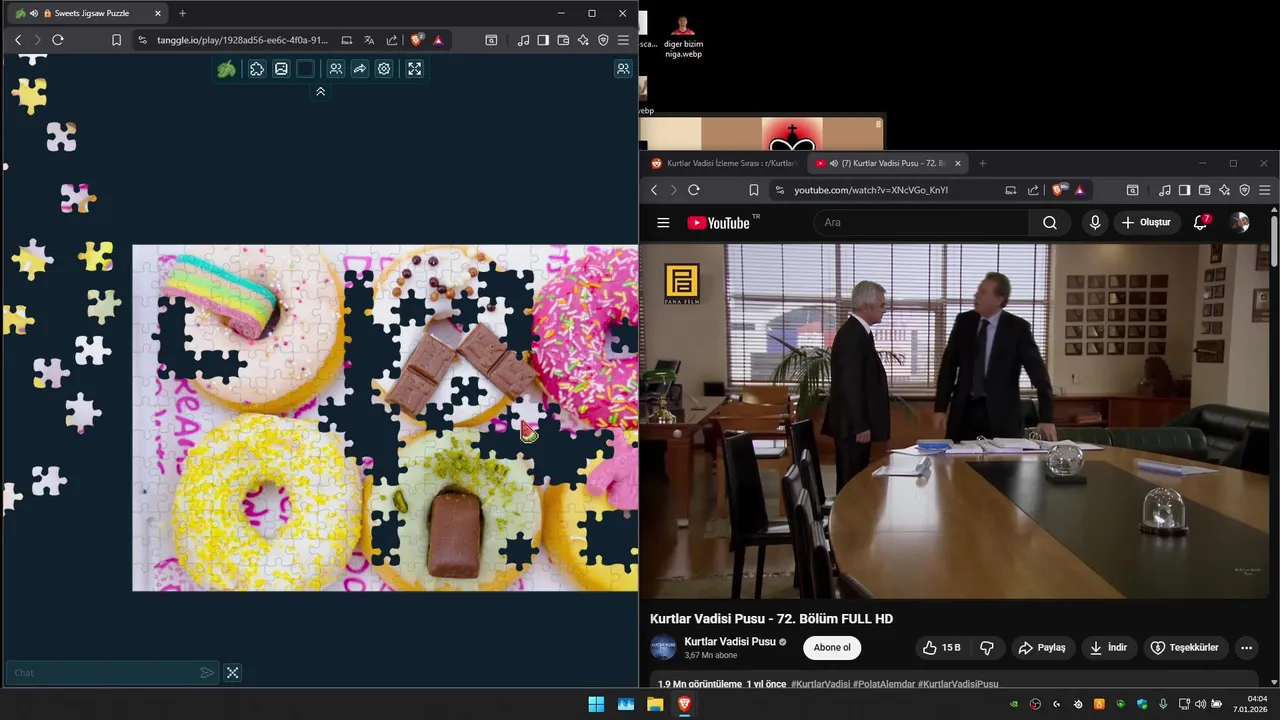Click the tanggle.io address bar
The image size is (1280, 720).
coord(242,40)
